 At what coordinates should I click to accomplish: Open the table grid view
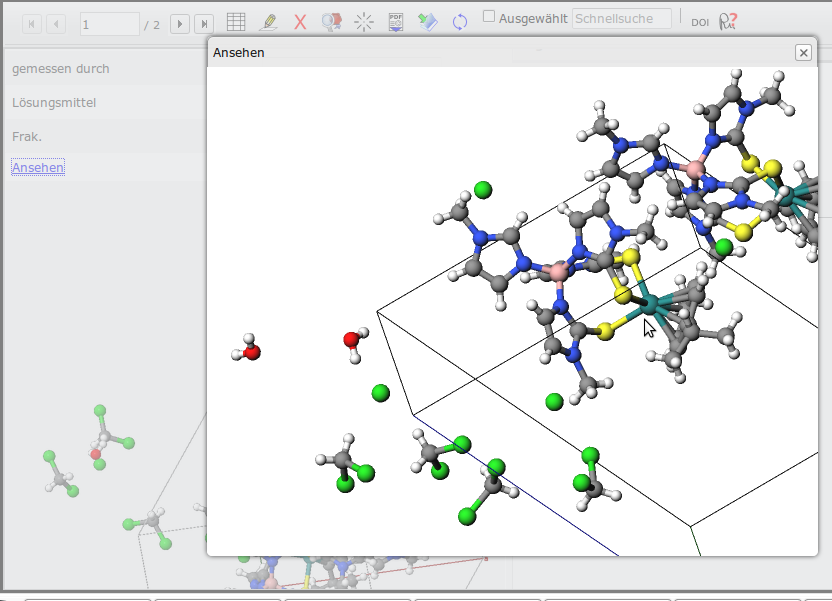[x=236, y=22]
